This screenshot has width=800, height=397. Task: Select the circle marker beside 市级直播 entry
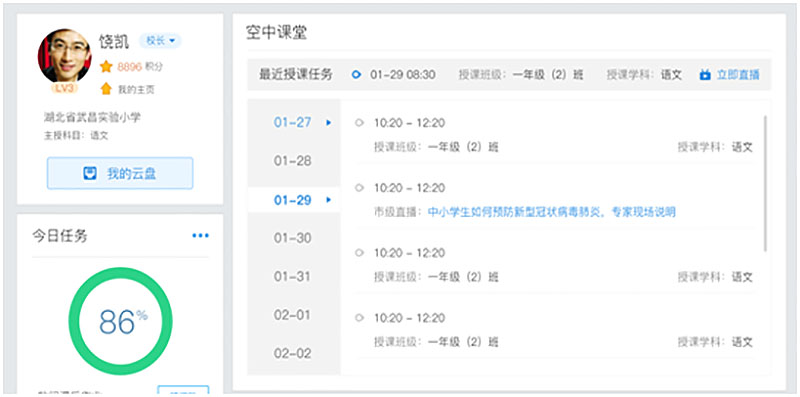359,188
